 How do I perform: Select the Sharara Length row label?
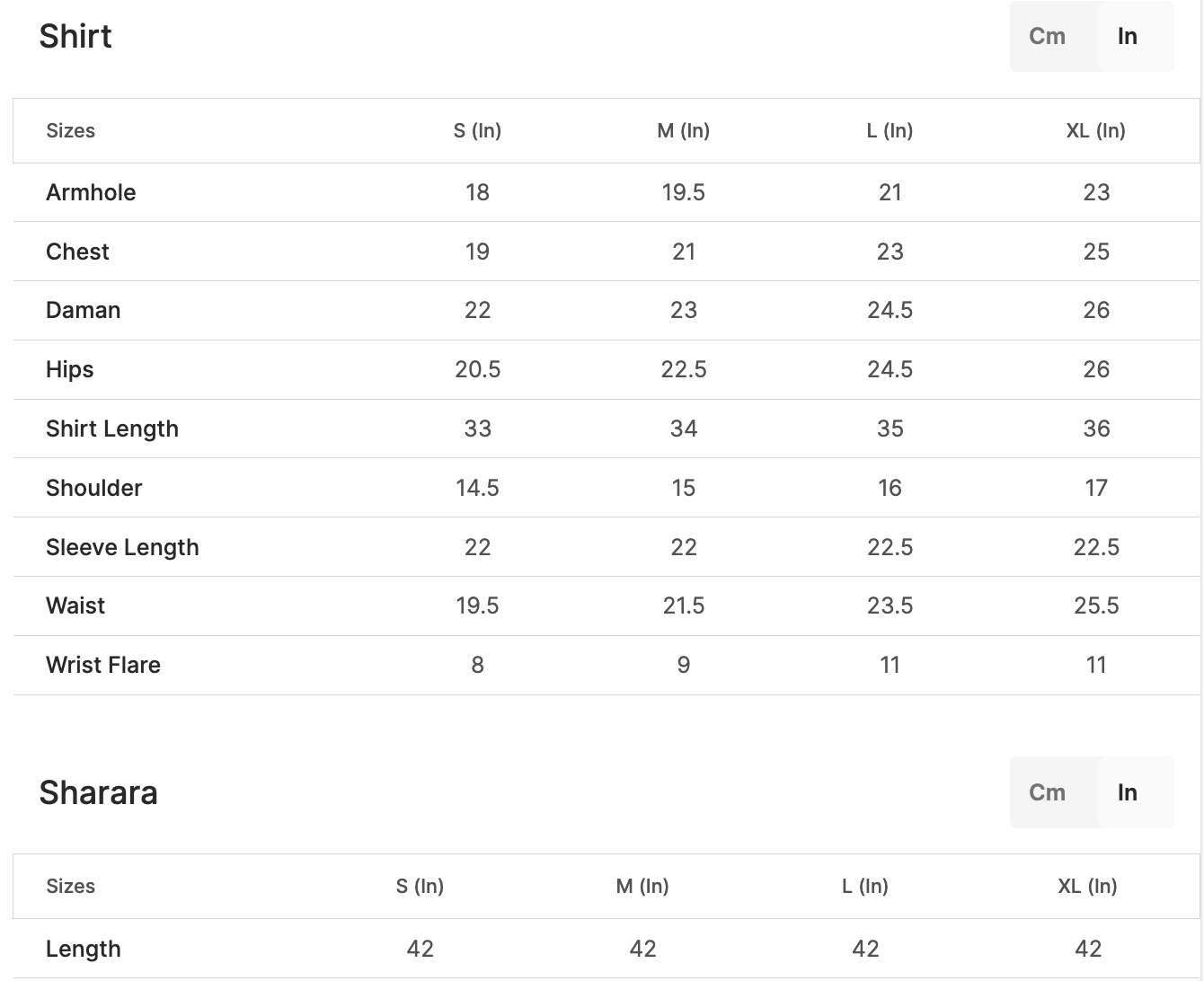click(84, 949)
